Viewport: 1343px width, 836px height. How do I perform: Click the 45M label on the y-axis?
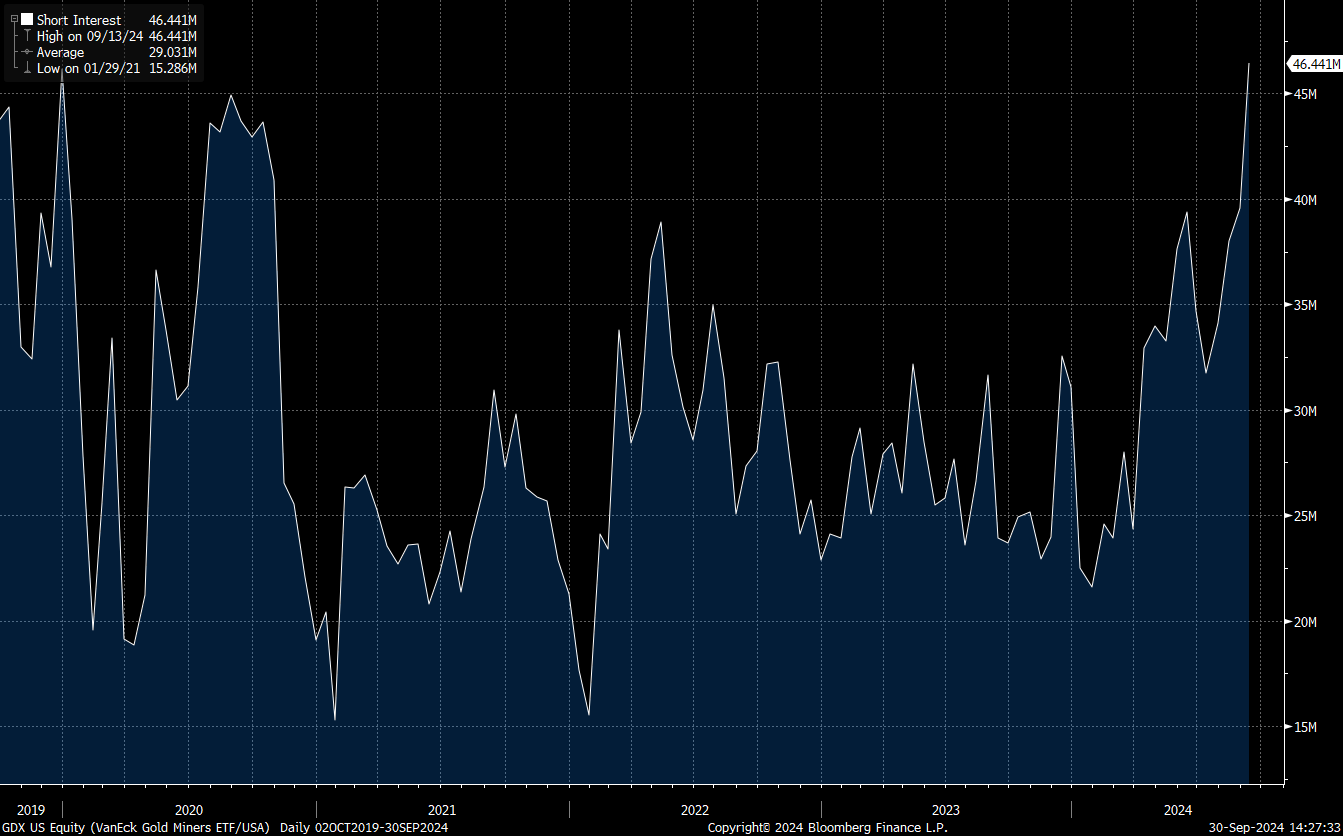click(1302, 94)
